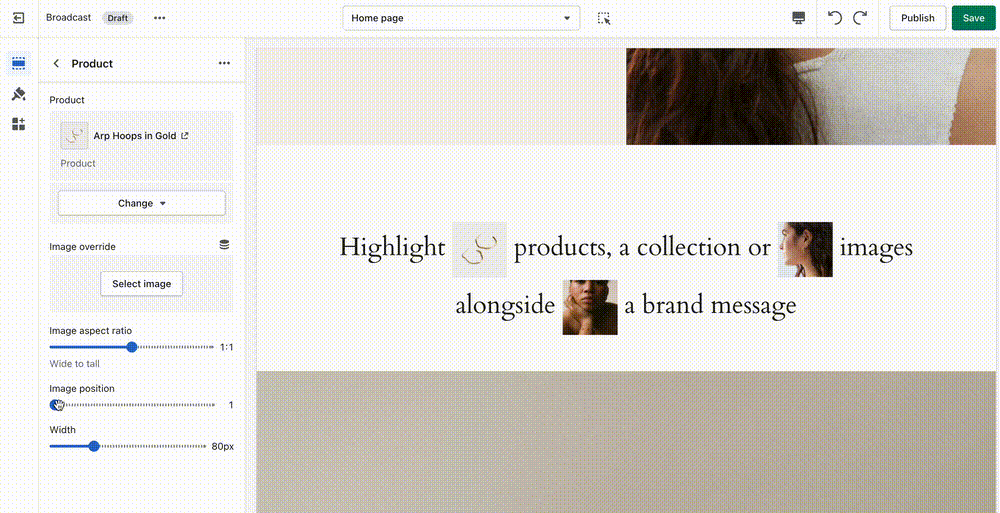Click the Redo arrow icon
Image resolution: width=1000 pixels, height=513 pixels.
click(x=860, y=18)
